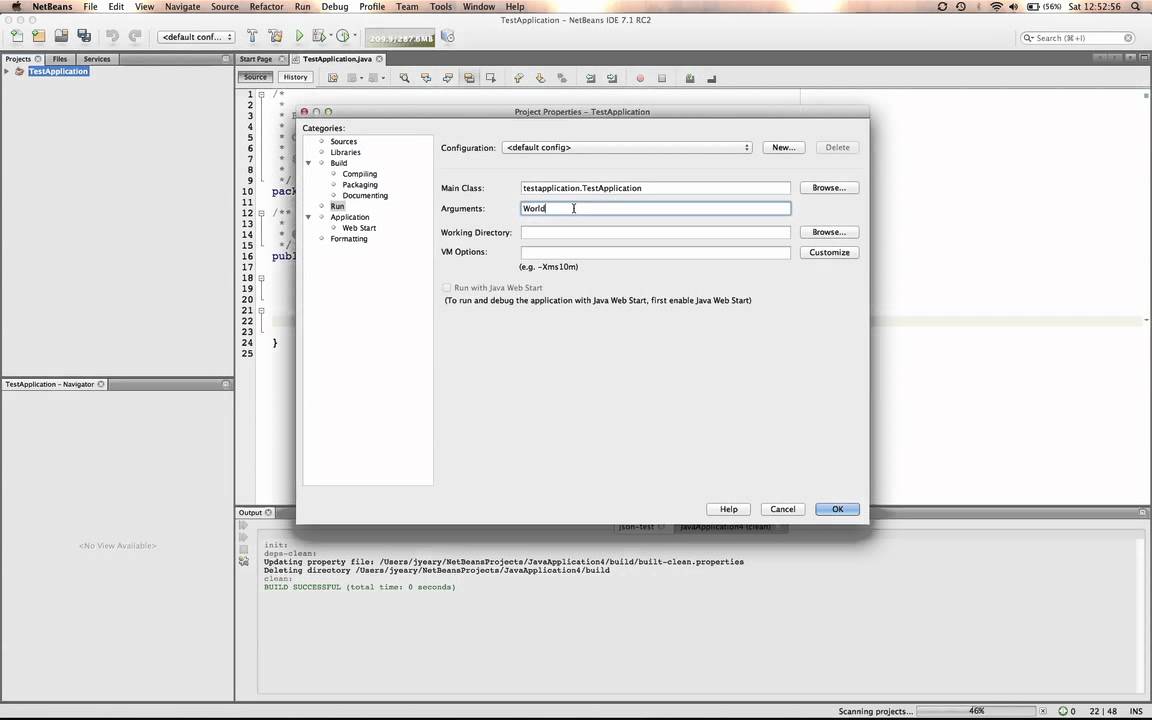Click the Customize button for VM Options
Viewport: 1152px width, 720px height.
tap(829, 253)
